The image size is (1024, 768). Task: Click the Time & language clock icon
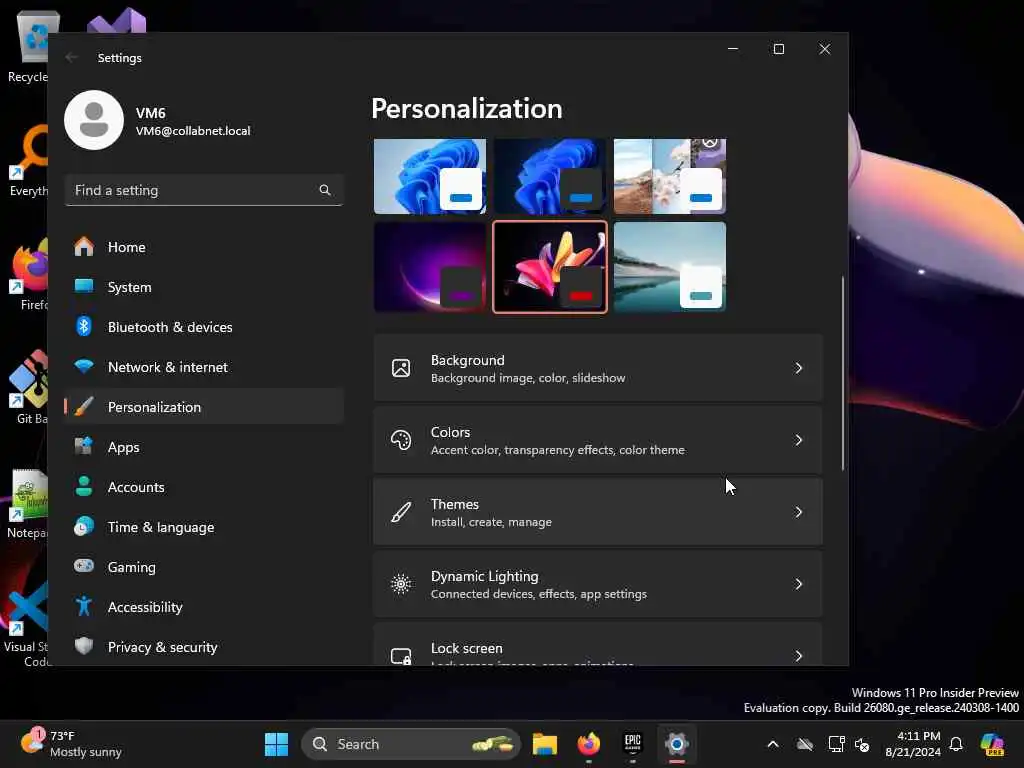click(84, 526)
